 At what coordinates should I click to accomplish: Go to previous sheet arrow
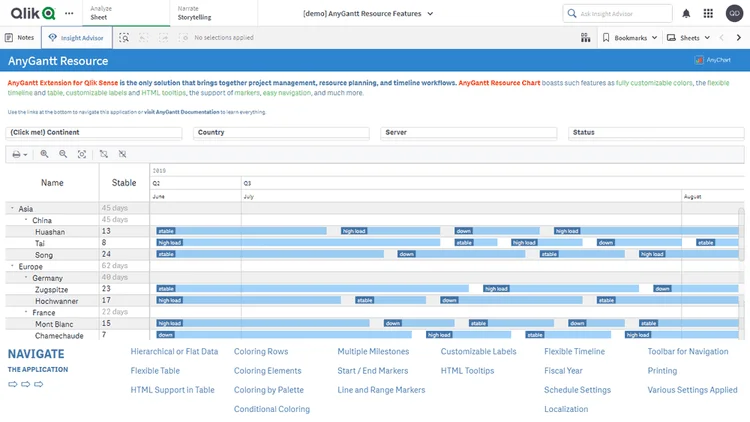(721, 37)
